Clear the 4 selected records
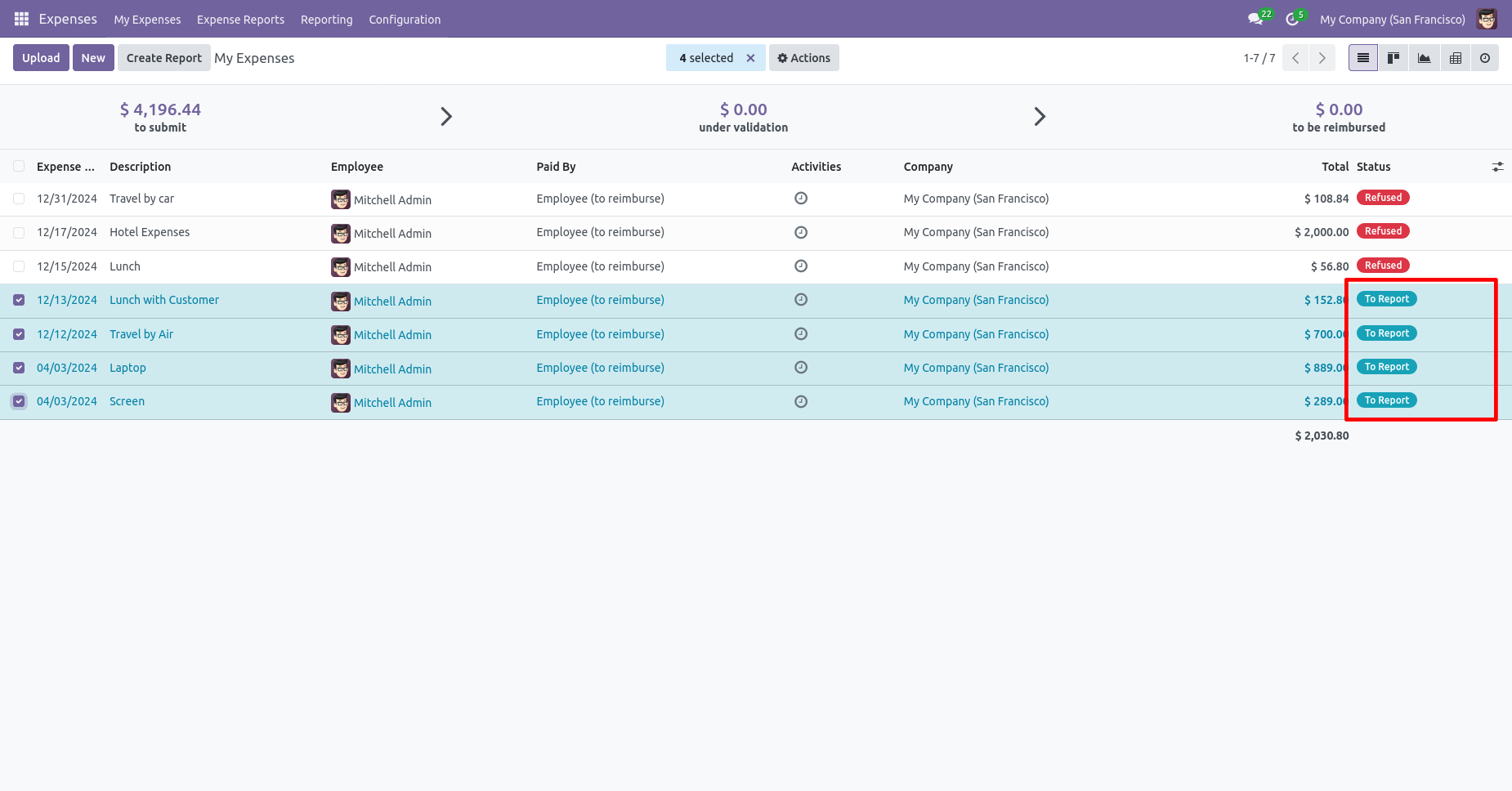1512x791 pixels. click(750, 58)
